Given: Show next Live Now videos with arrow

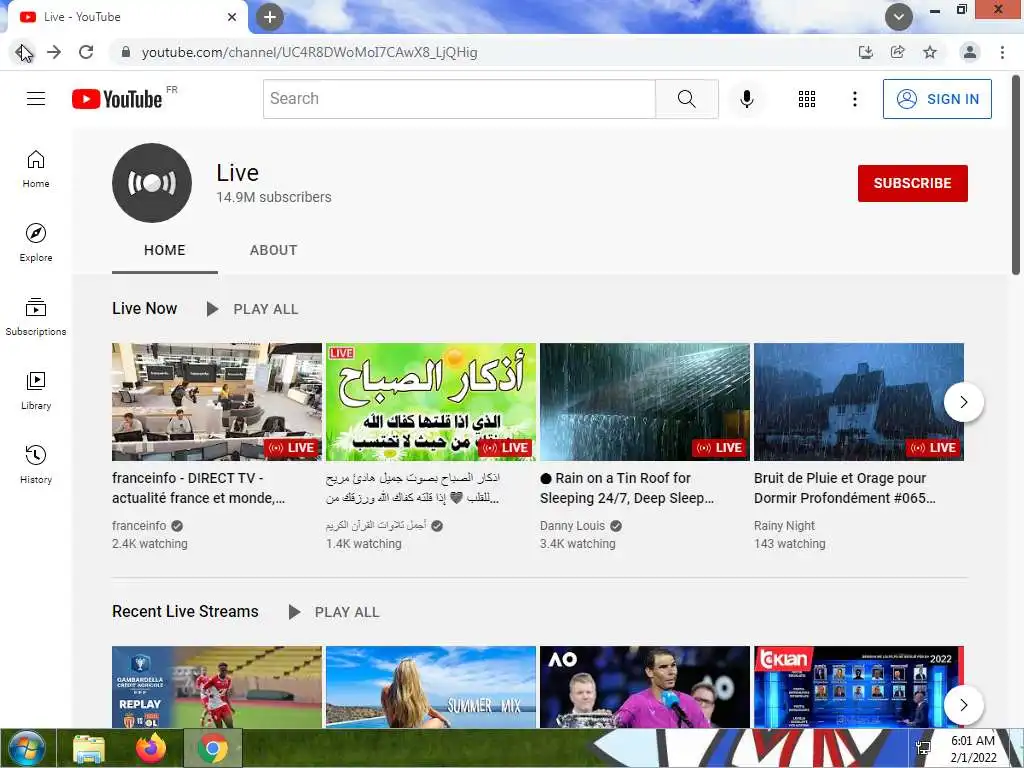Looking at the screenshot, I should tap(964, 402).
